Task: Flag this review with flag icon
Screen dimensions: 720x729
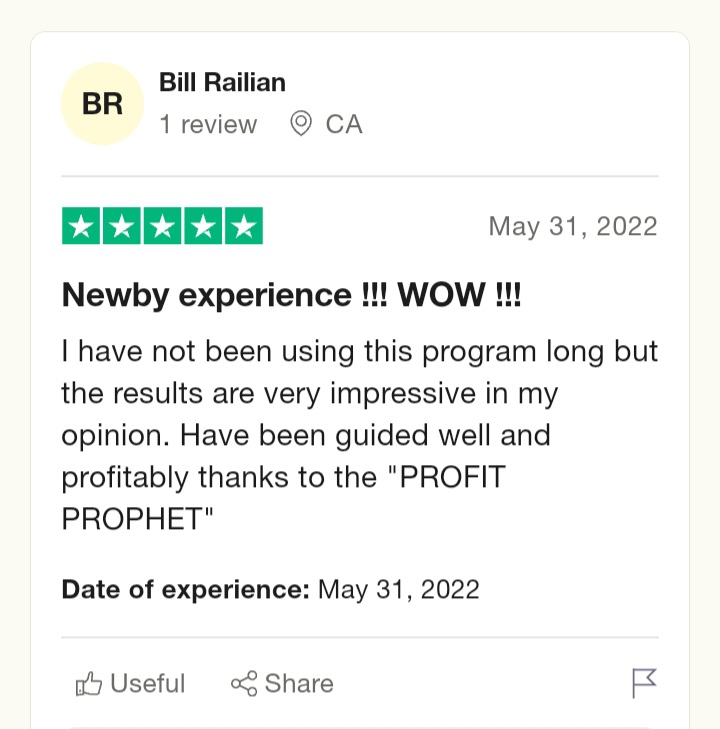Action: (644, 683)
